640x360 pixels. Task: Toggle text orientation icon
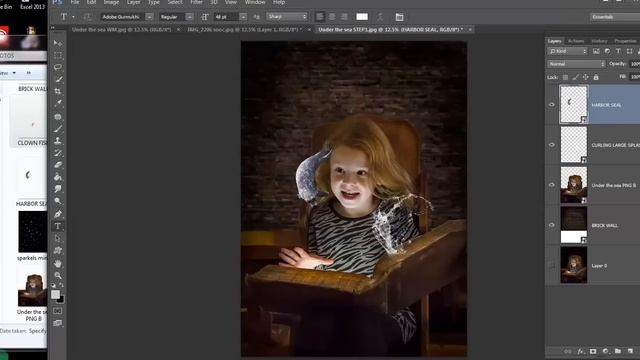[87, 17]
